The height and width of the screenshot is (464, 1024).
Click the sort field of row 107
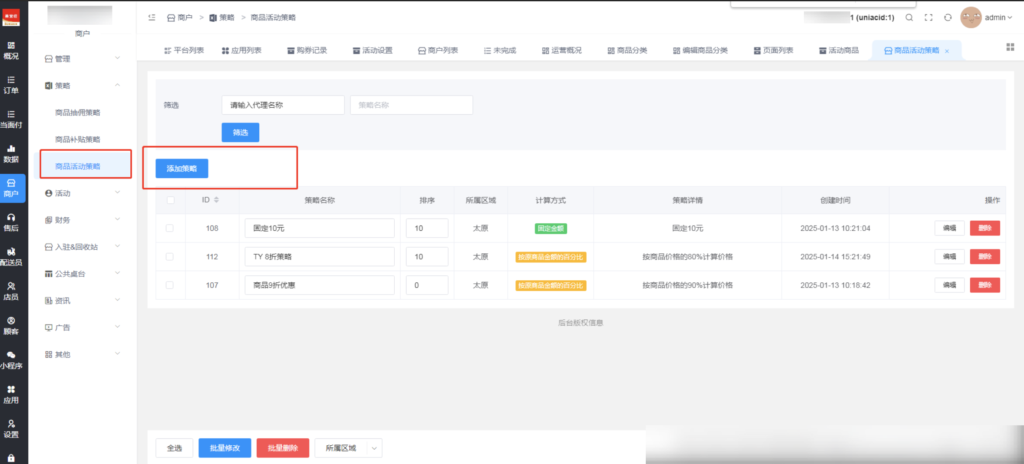(427, 285)
